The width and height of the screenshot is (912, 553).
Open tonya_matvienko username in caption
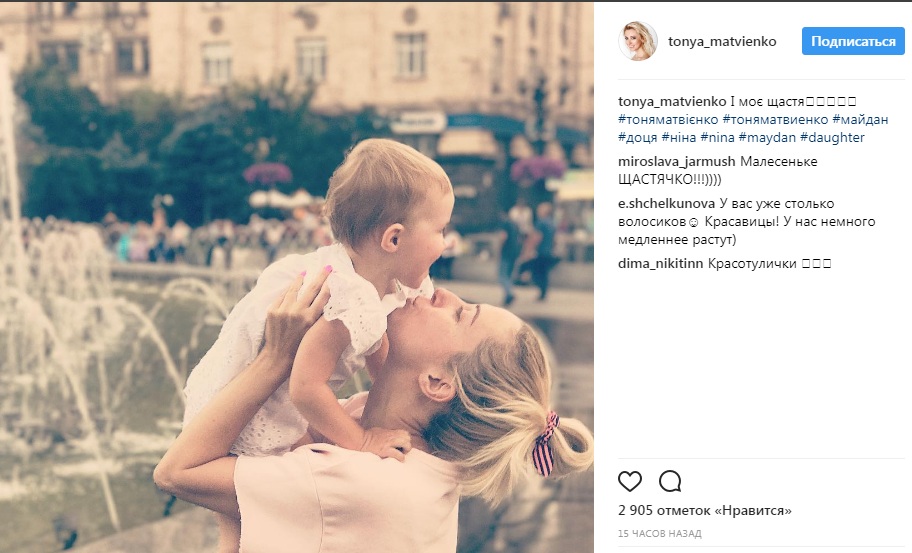pyautogui.click(x=672, y=101)
